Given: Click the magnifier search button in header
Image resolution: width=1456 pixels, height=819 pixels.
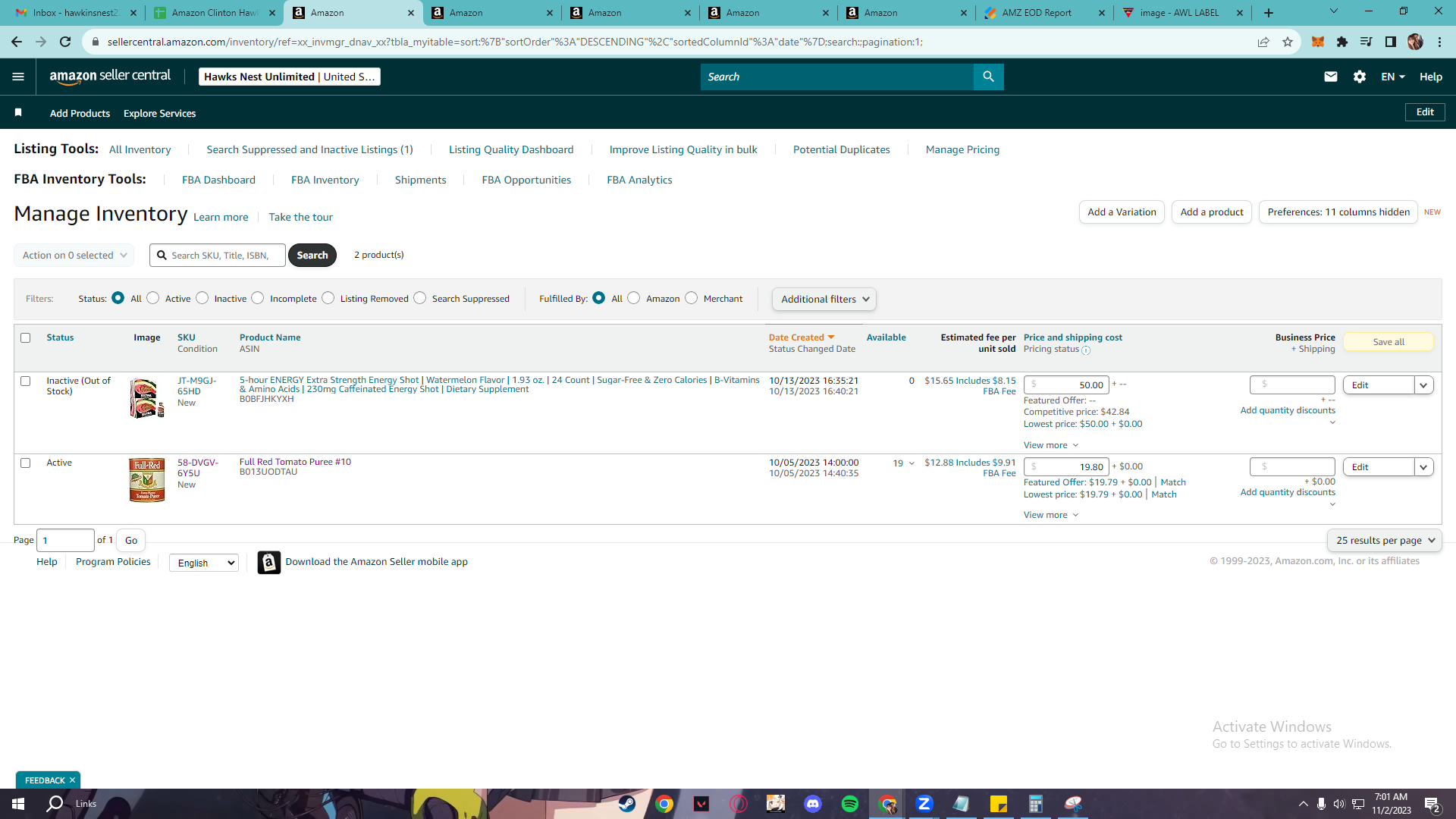Looking at the screenshot, I should (x=988, y=77).
